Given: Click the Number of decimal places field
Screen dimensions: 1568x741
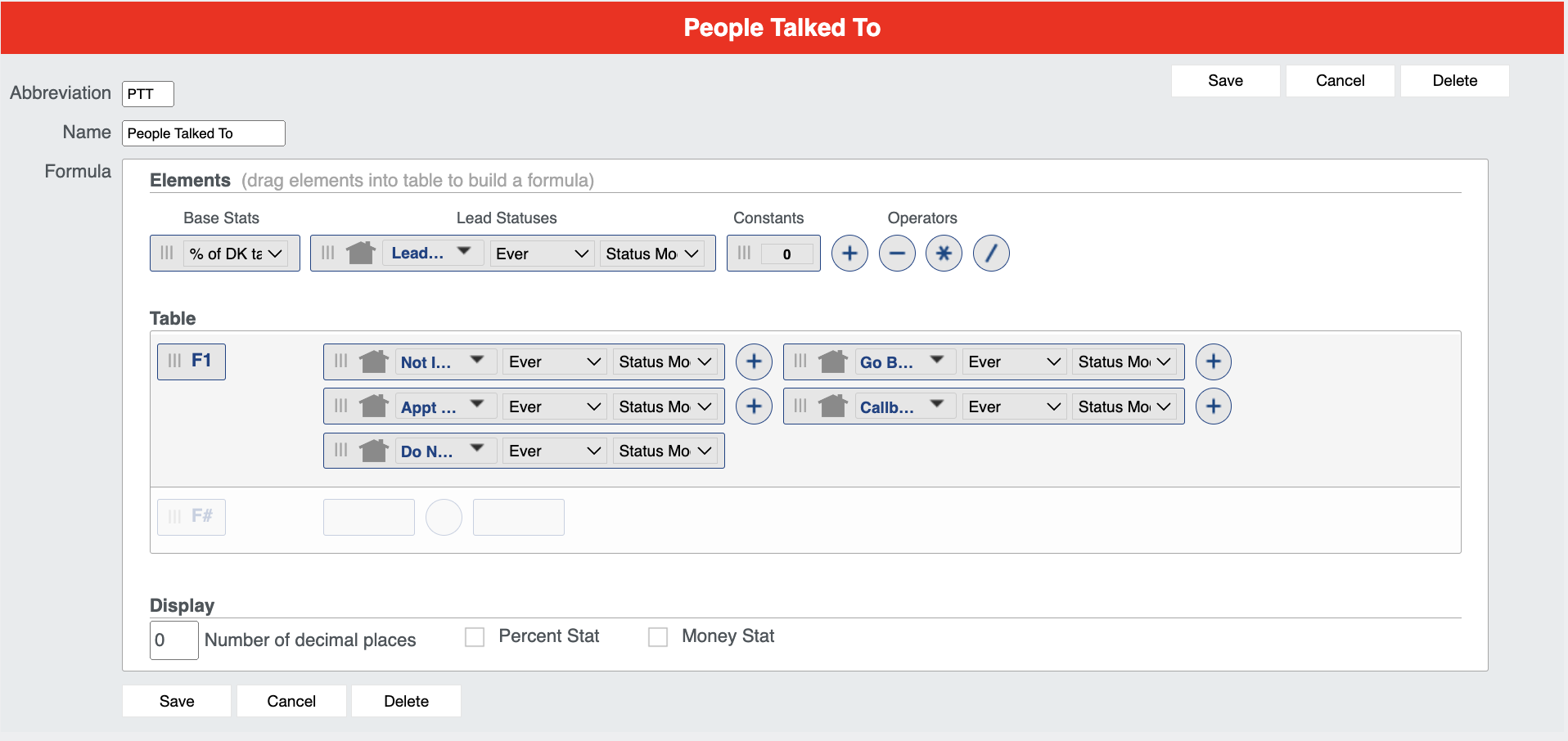Looking at the screenshot, I should click(174, 640).
